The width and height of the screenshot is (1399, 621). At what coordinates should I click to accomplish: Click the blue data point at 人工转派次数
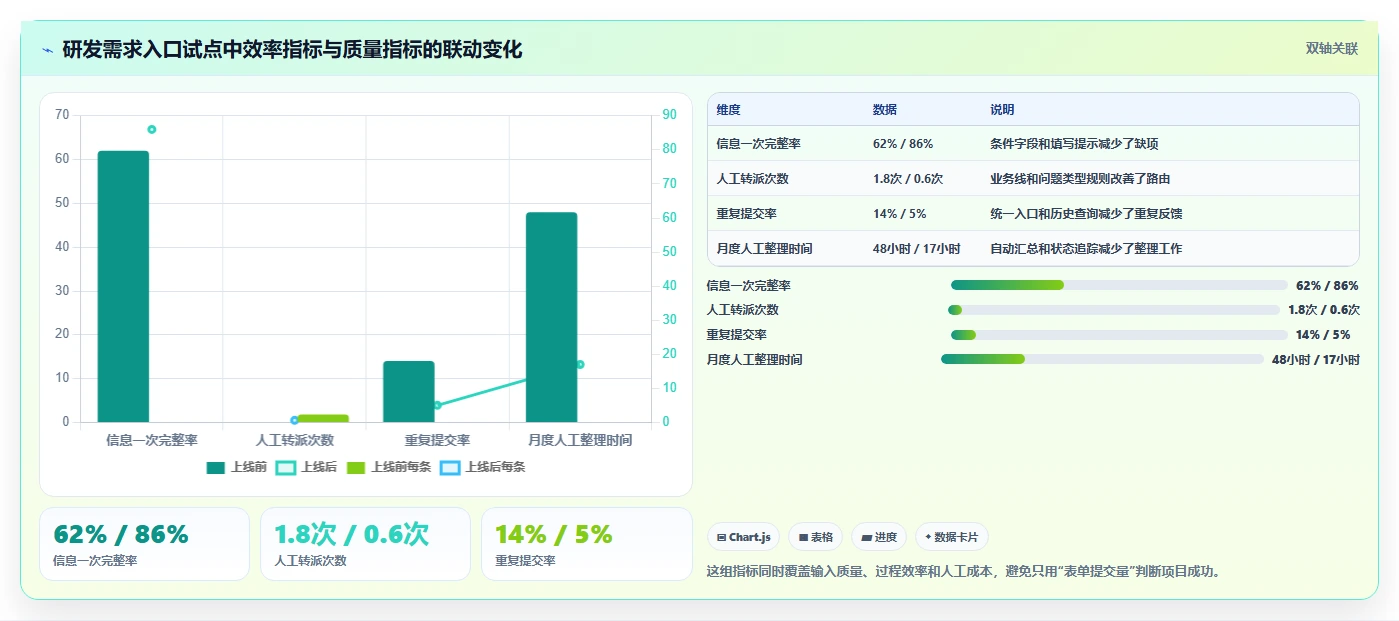tap(295, 420)
